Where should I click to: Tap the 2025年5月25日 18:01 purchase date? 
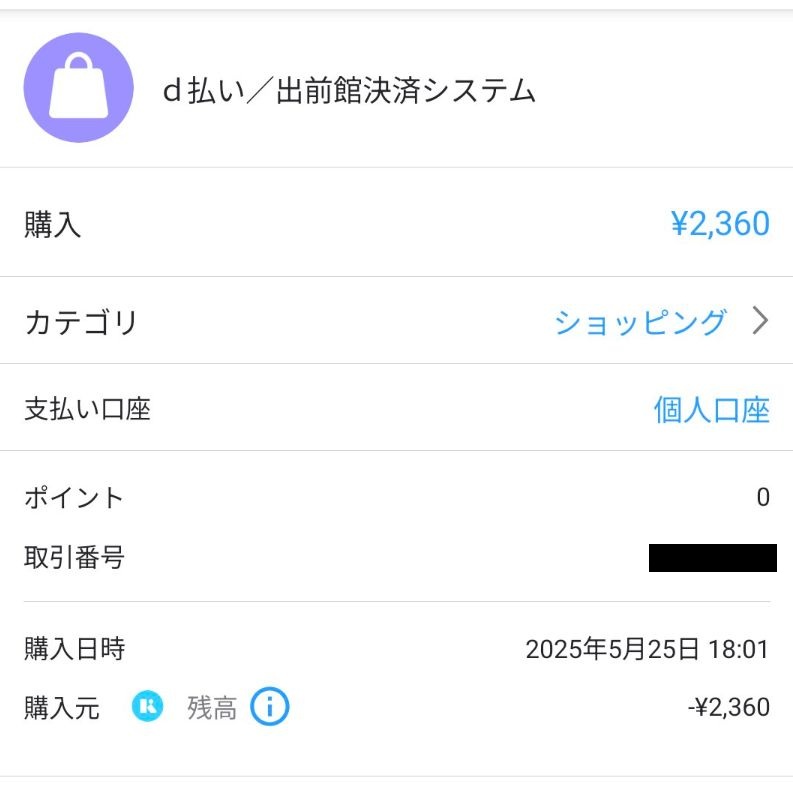(x=647, y=650)
